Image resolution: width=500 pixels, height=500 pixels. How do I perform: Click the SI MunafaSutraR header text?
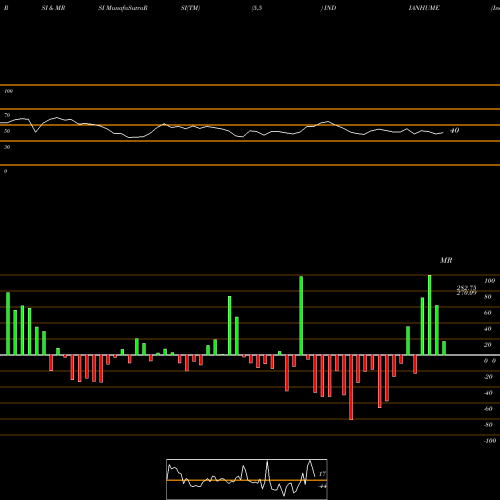point(123,8)
